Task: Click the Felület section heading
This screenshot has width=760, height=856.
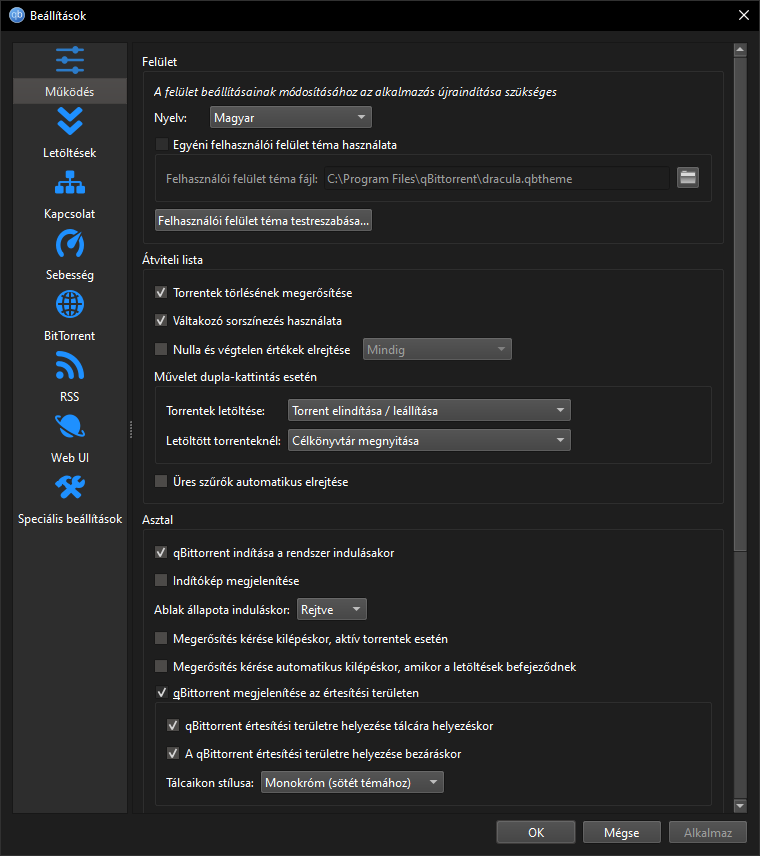Action: [159, 62]
